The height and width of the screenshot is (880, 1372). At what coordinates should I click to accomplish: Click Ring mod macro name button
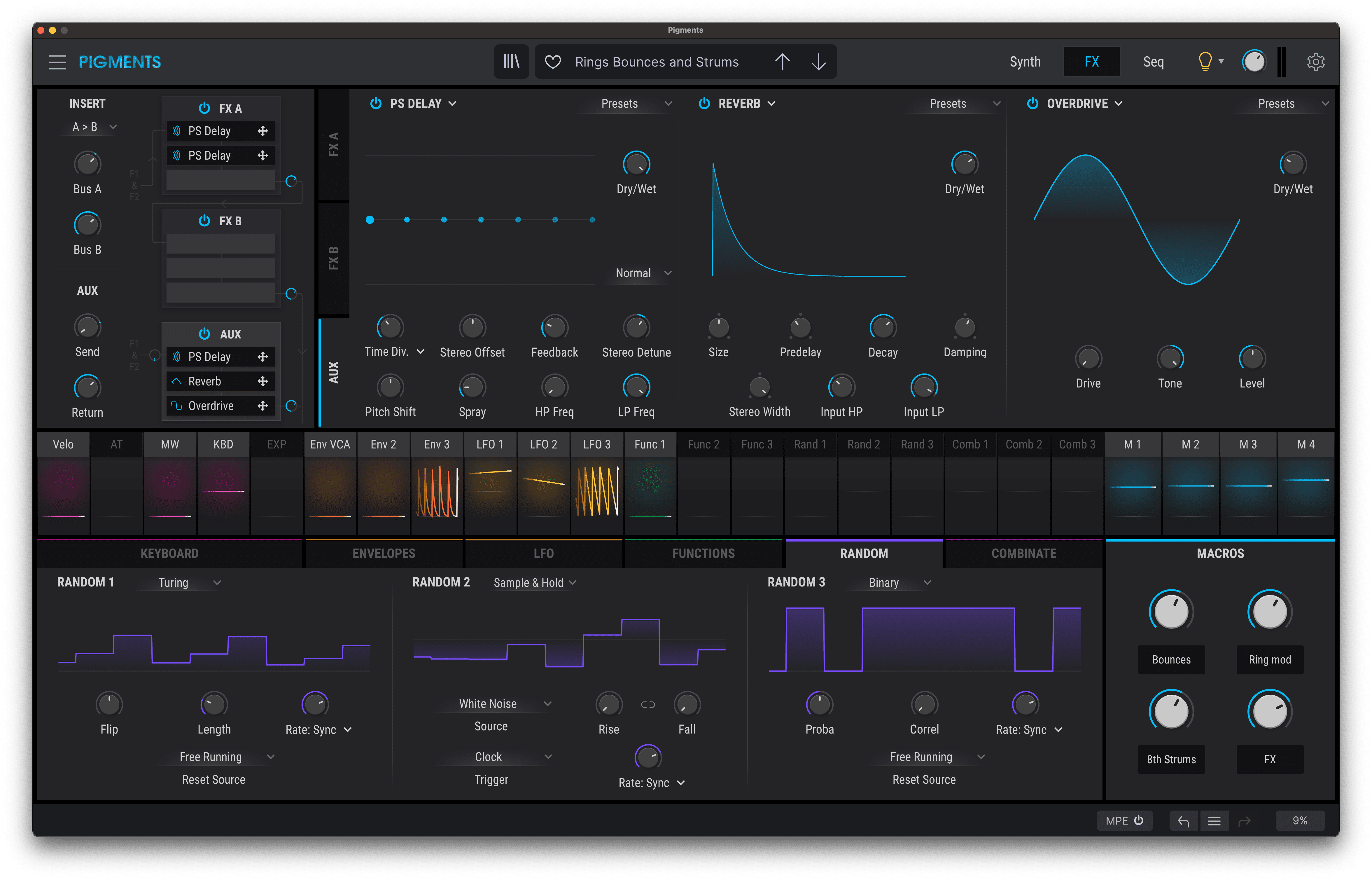pos(1269,659)
